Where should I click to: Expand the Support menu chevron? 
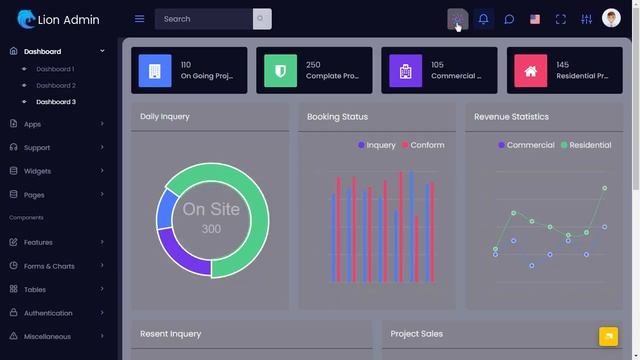click(102, 147)
